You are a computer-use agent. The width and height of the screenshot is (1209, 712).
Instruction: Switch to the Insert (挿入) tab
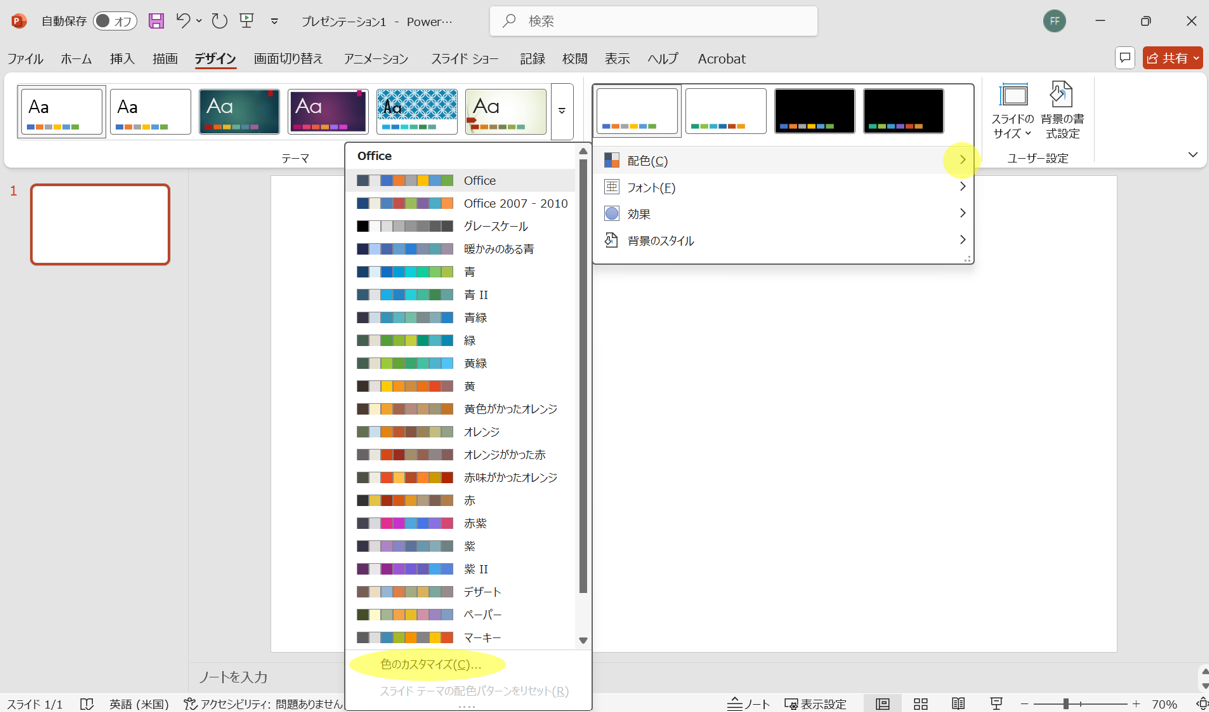coord(122,59)
